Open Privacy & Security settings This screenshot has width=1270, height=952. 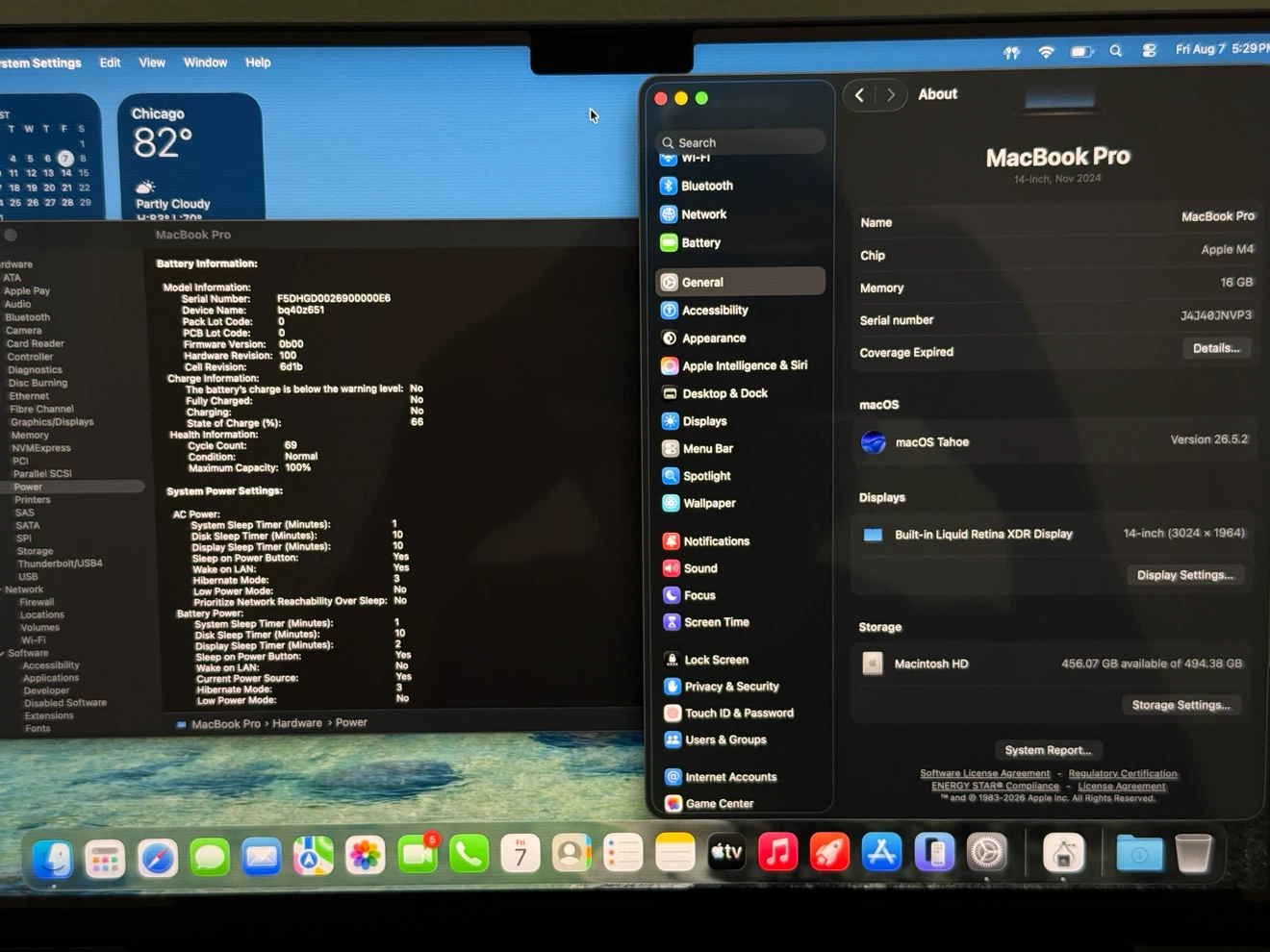tap(741, 687)
